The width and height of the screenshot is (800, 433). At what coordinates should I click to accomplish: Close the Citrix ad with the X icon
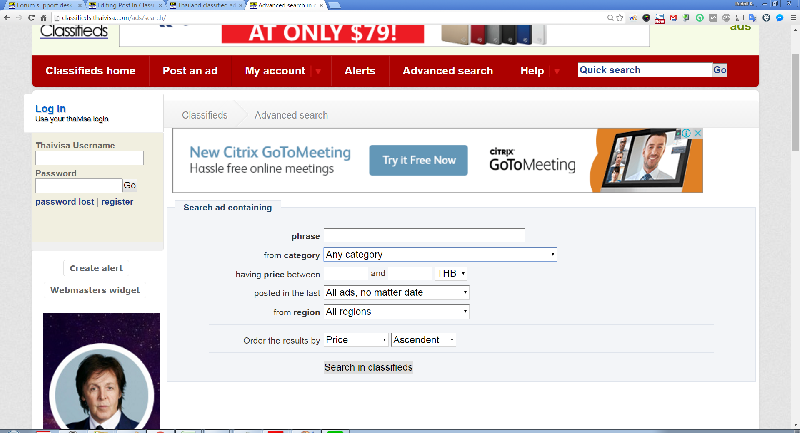(697, 133)
